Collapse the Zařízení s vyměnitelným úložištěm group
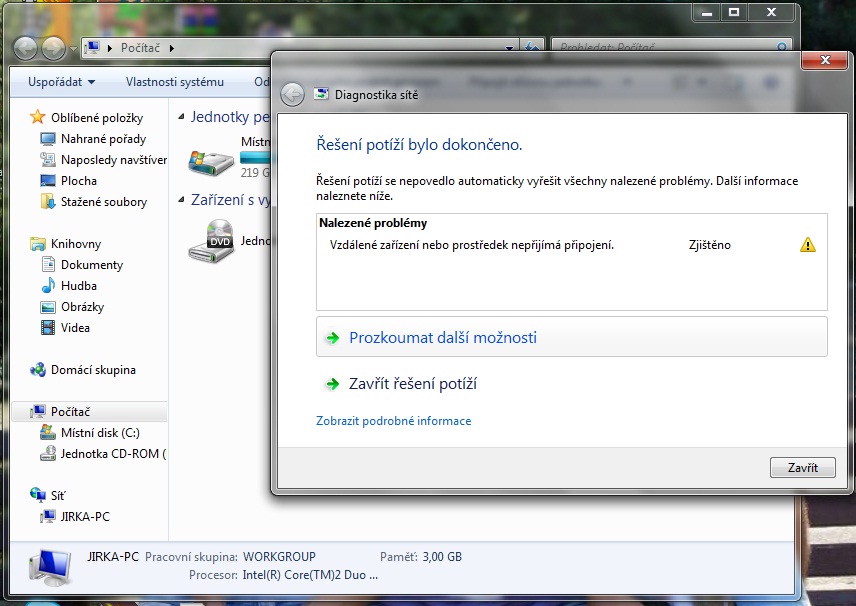 181,201
